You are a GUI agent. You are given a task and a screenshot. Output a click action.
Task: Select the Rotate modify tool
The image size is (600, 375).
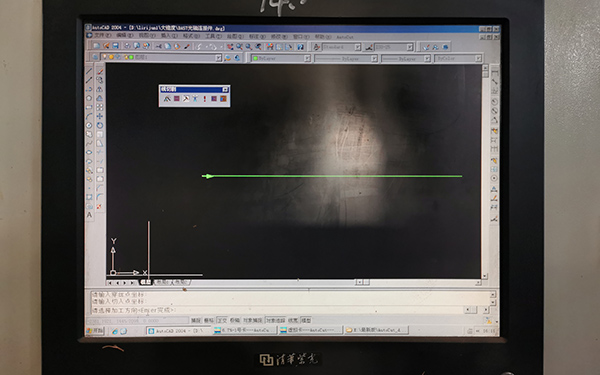(x=100, y=126)
